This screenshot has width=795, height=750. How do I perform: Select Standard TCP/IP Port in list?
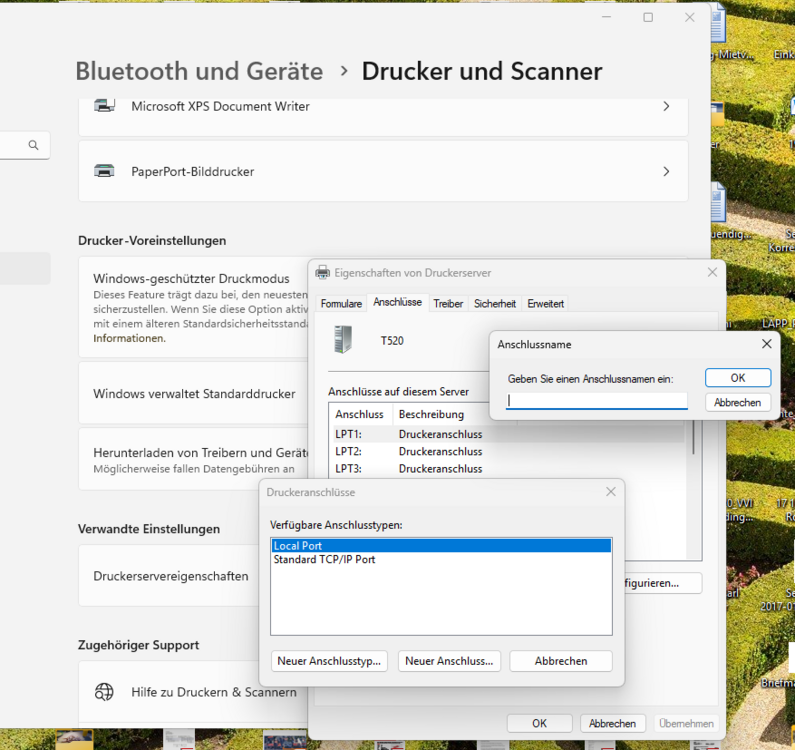[325, 560]
